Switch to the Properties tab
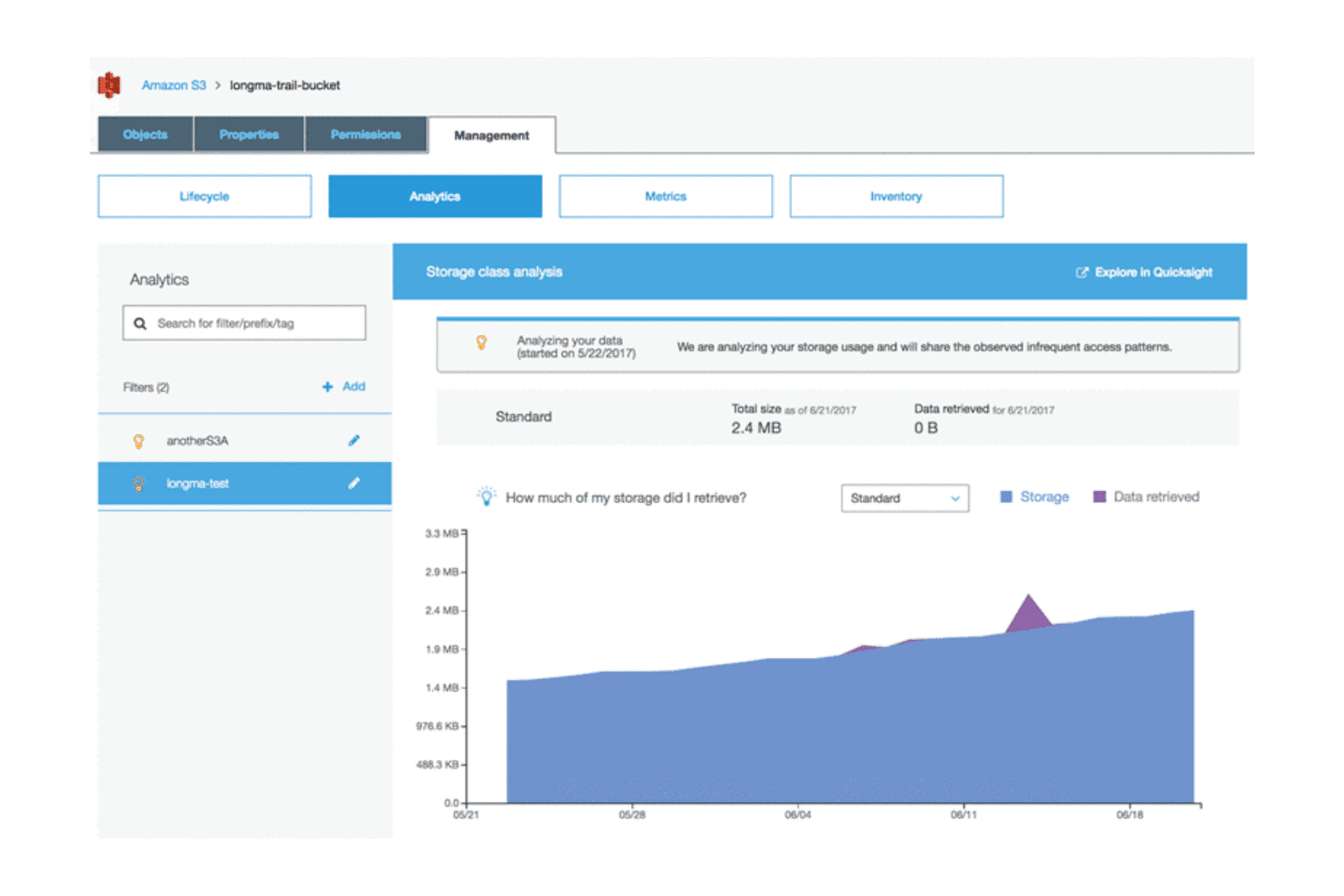 tap(249, 134)
